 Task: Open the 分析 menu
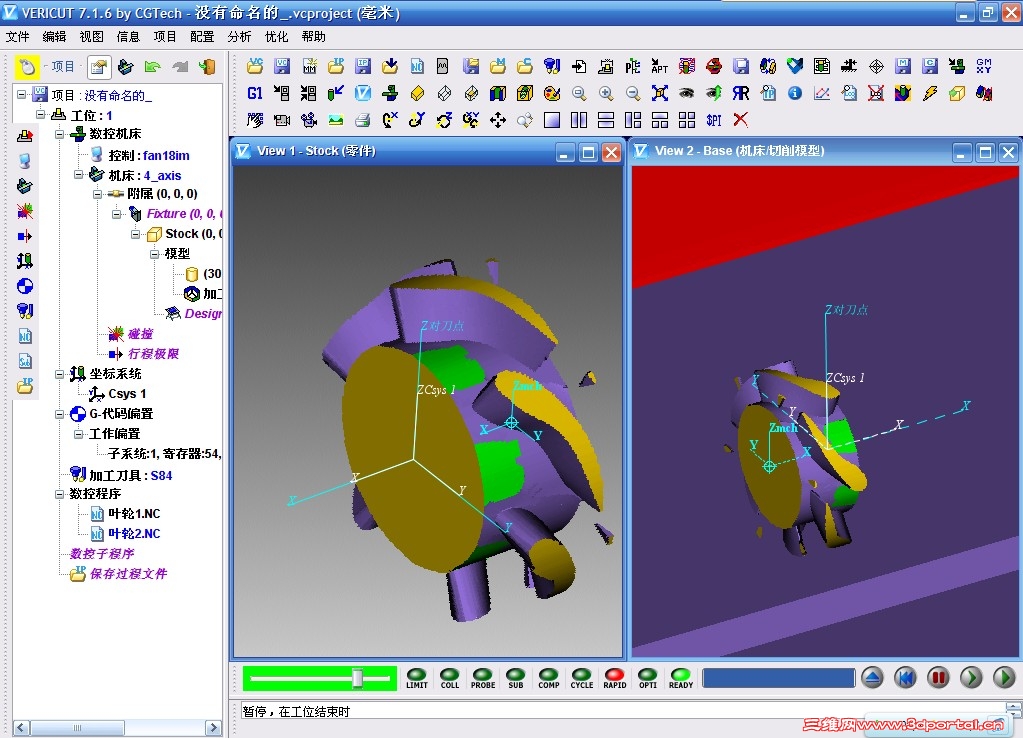tap(239, 37)
